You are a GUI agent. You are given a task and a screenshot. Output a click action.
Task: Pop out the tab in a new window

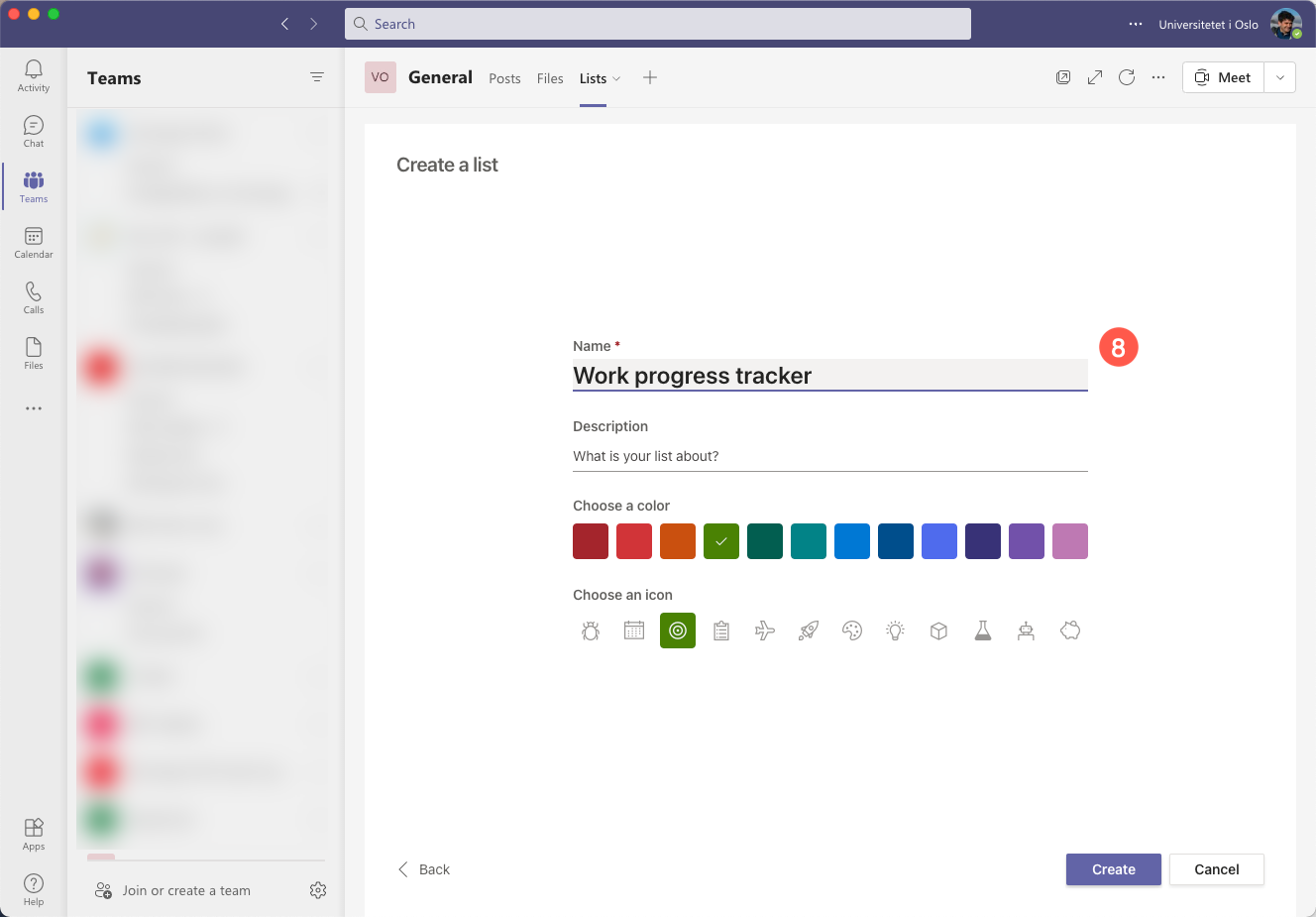(1063, 77)
